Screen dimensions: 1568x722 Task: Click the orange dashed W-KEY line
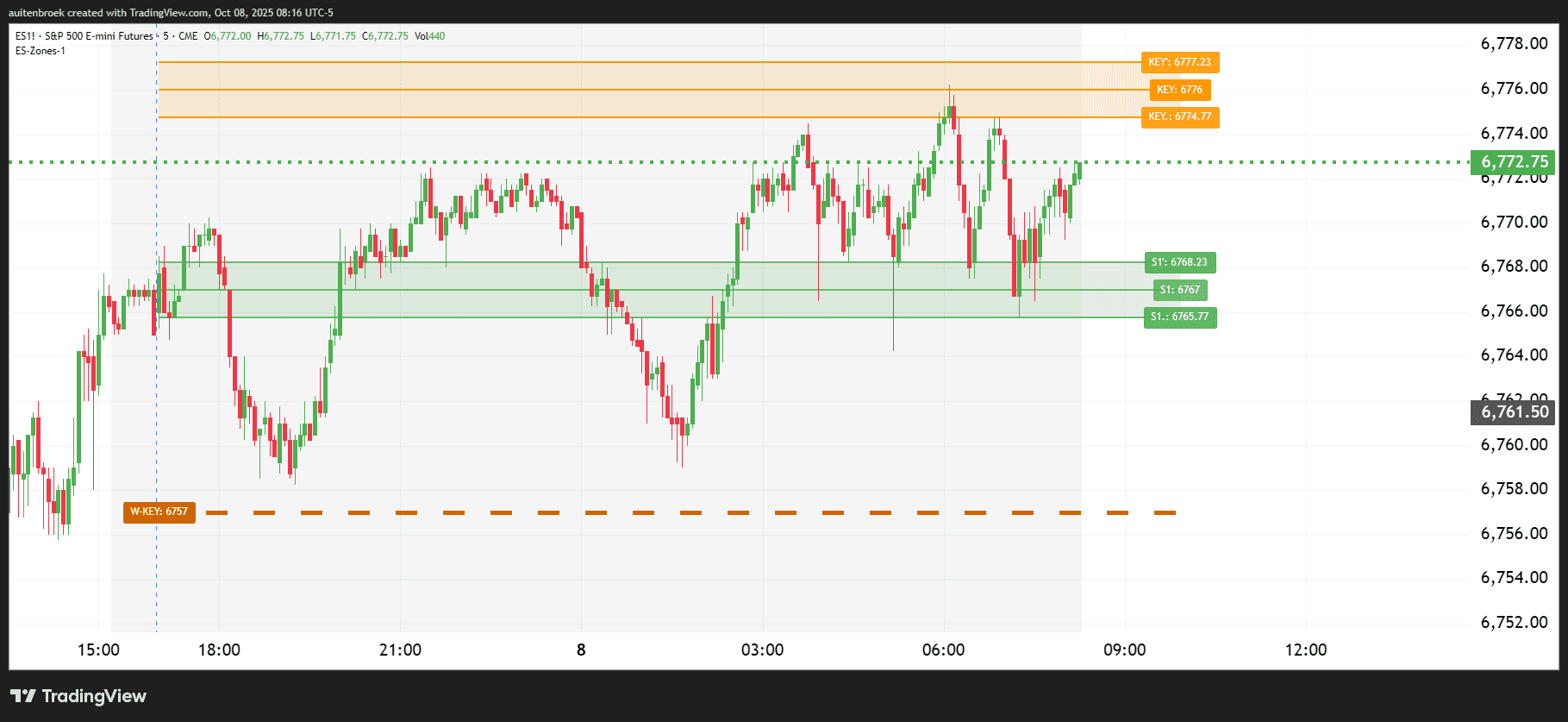click(690, 513)
